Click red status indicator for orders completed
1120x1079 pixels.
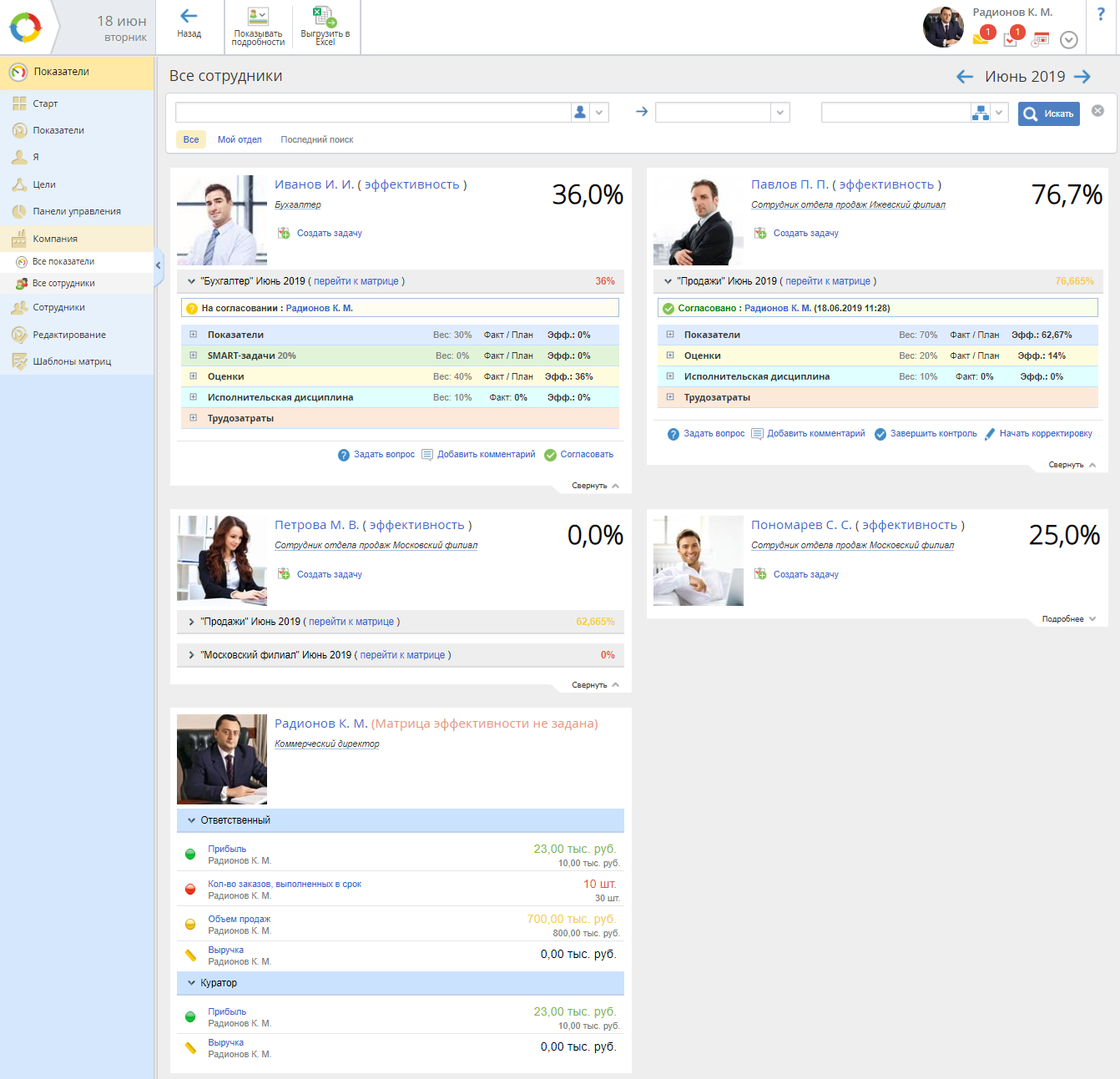coord(190,890)
